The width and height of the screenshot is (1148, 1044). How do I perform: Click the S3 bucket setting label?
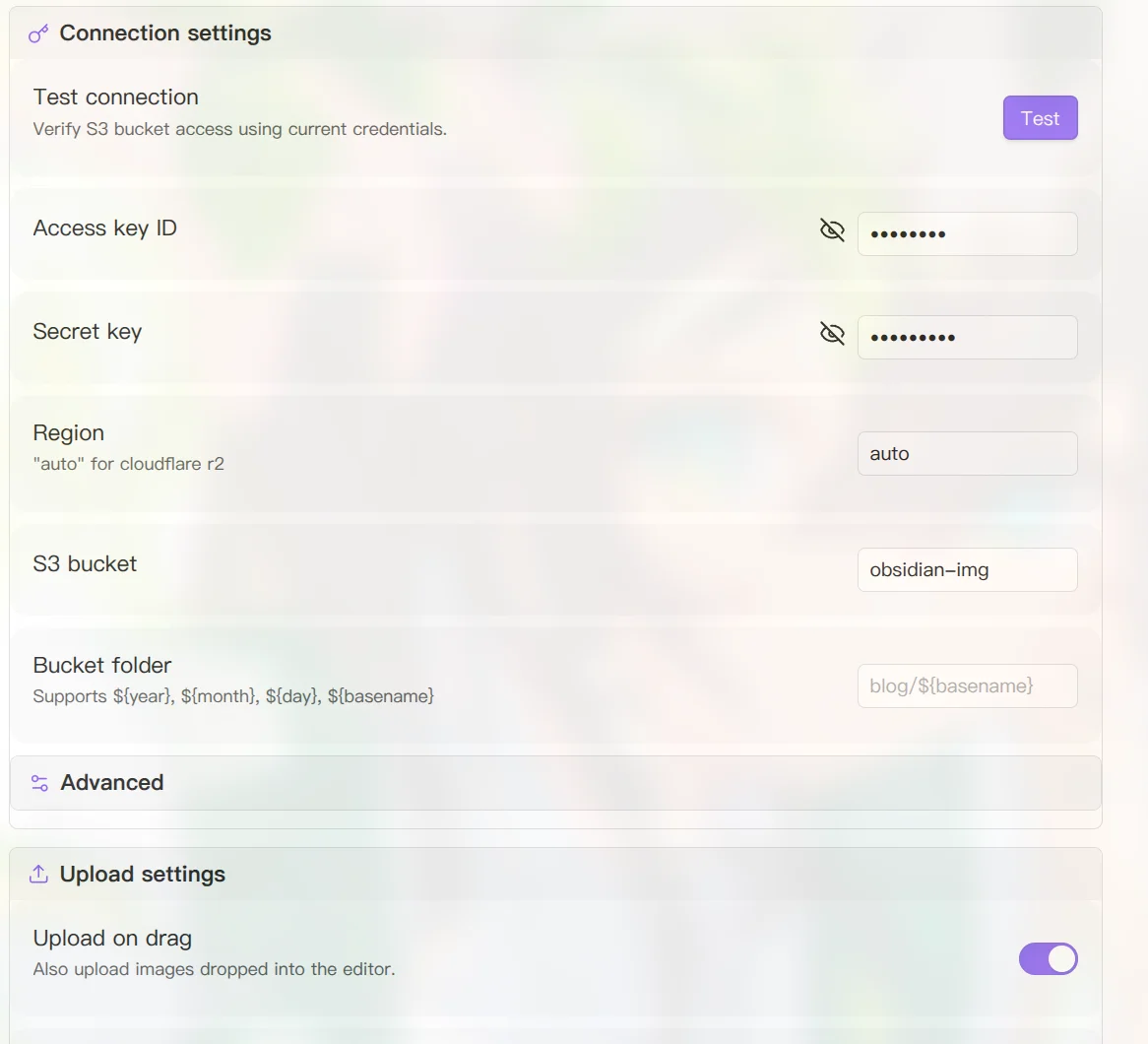pos(85,563)
